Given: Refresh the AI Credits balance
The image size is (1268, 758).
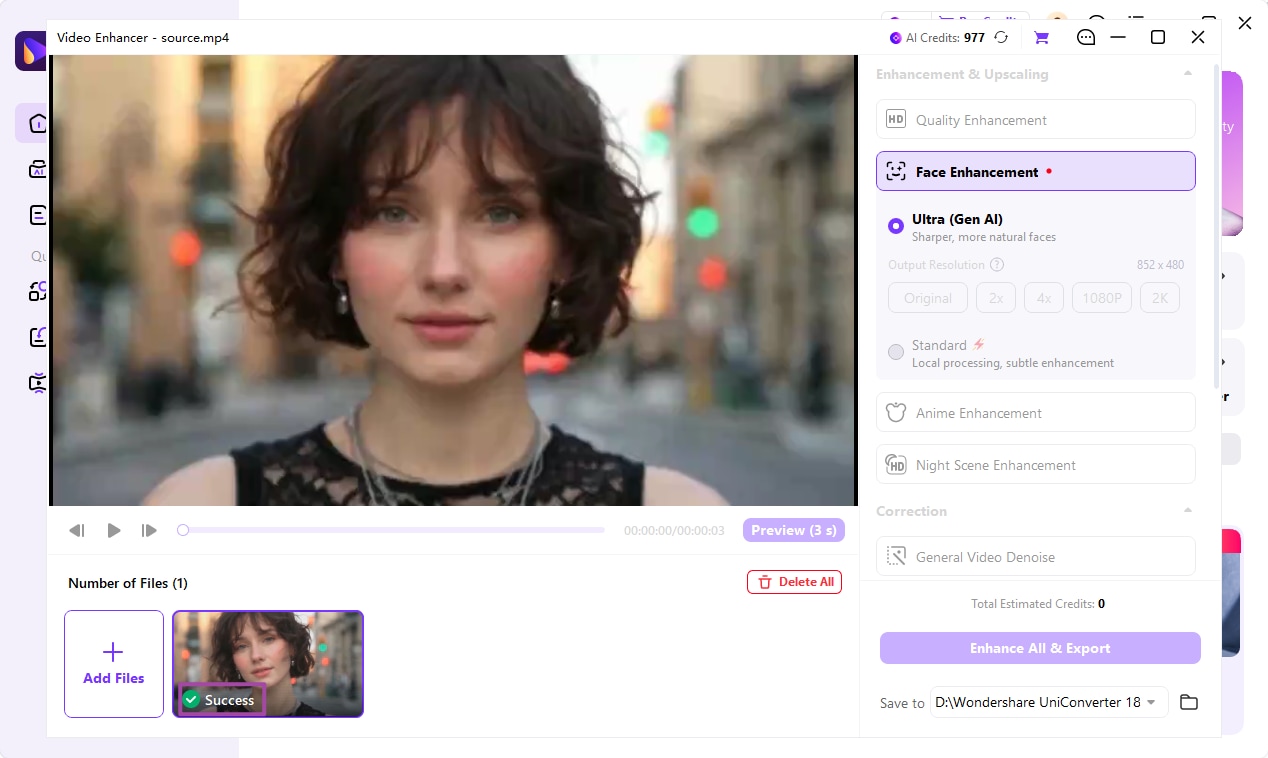Looking at the screenshot, I should click(1001, 38).
